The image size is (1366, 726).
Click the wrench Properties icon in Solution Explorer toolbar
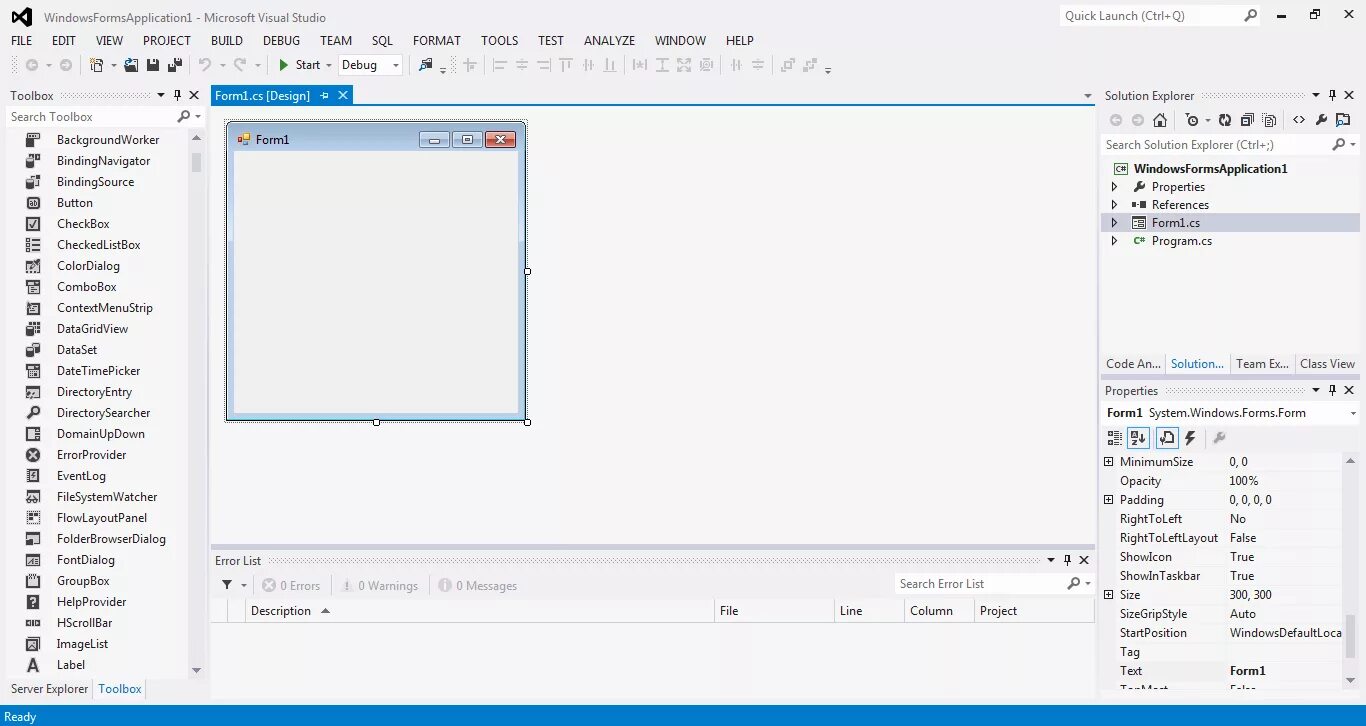[x=1321, y=120]
